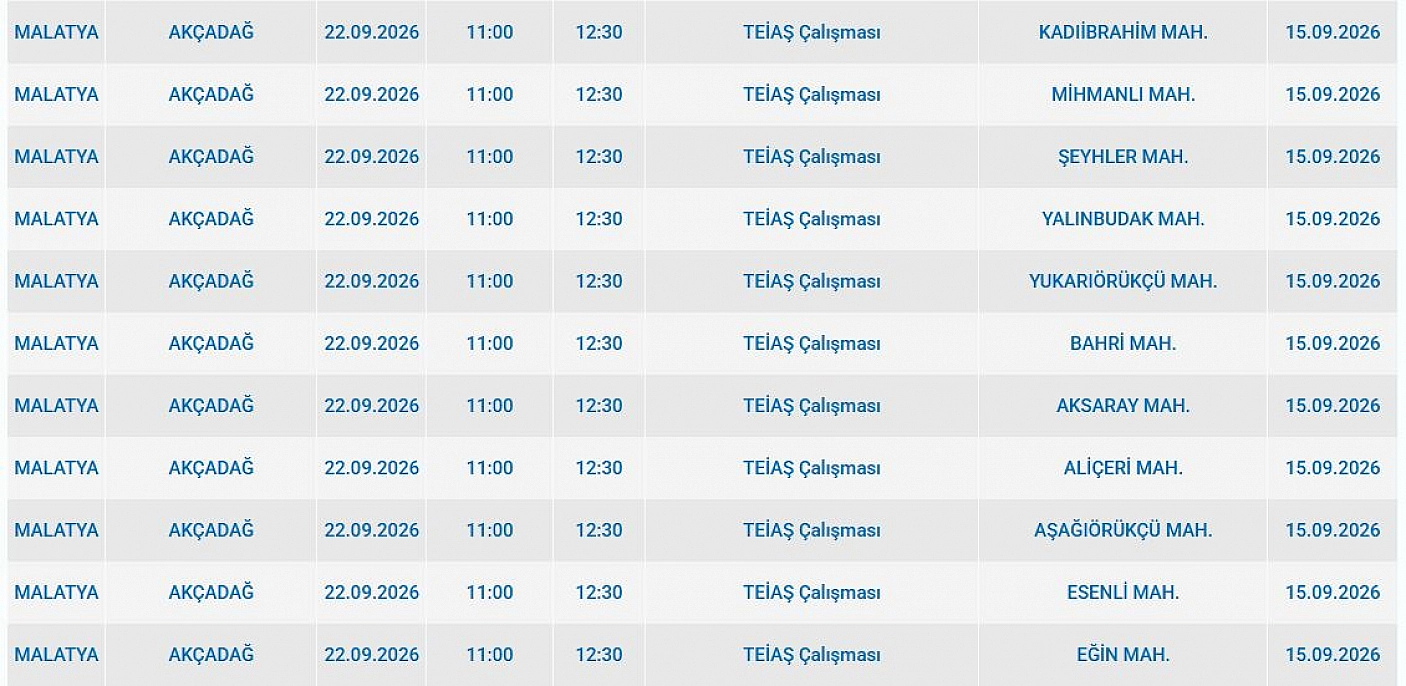This screenshot has height=686, width=1406.
Task: Click 15.09.2026 date in ALİÇERİ row
Action: point(1332,467)
